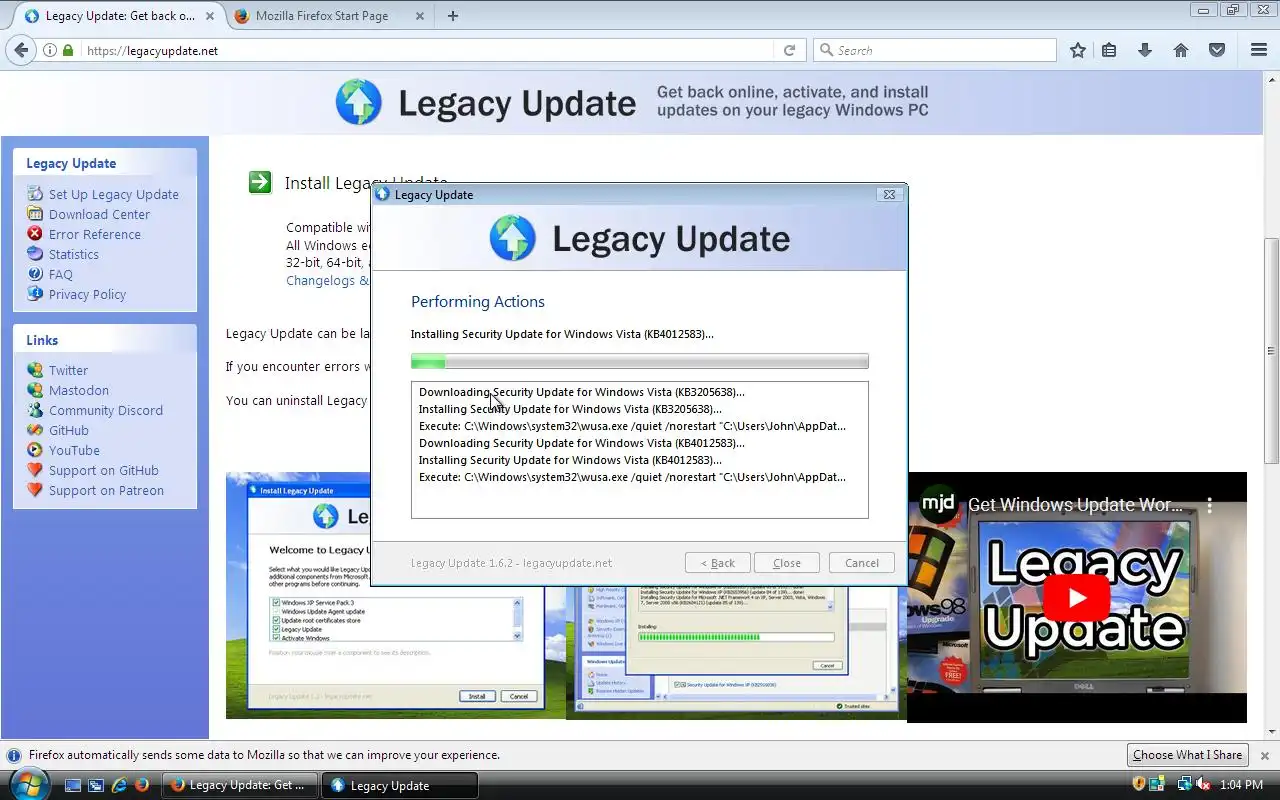Click the FAQ help icon
This screenshot has height=800, width=1280.
point(35,274)
